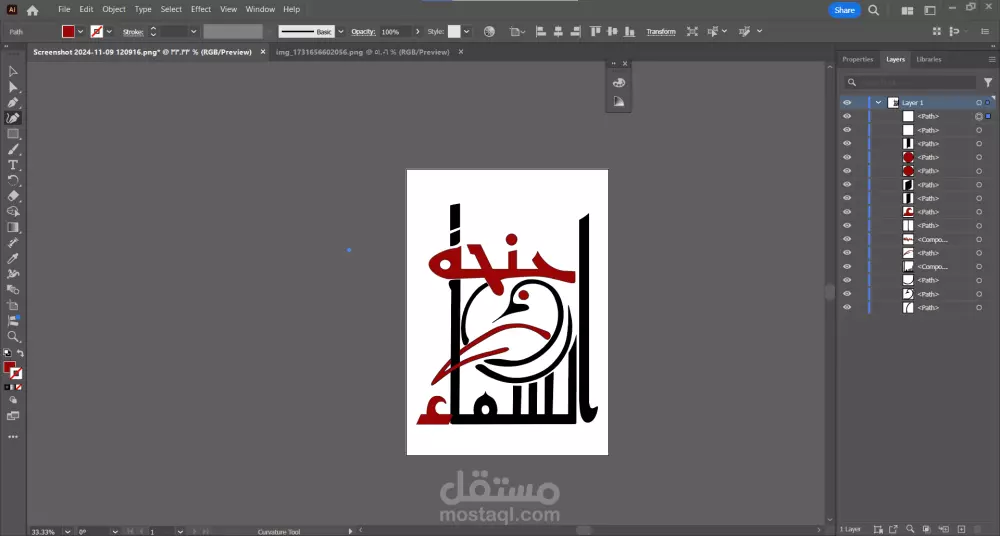Click the Change Screen Mode icon
1000x536 pixels.
click(13, 416)
